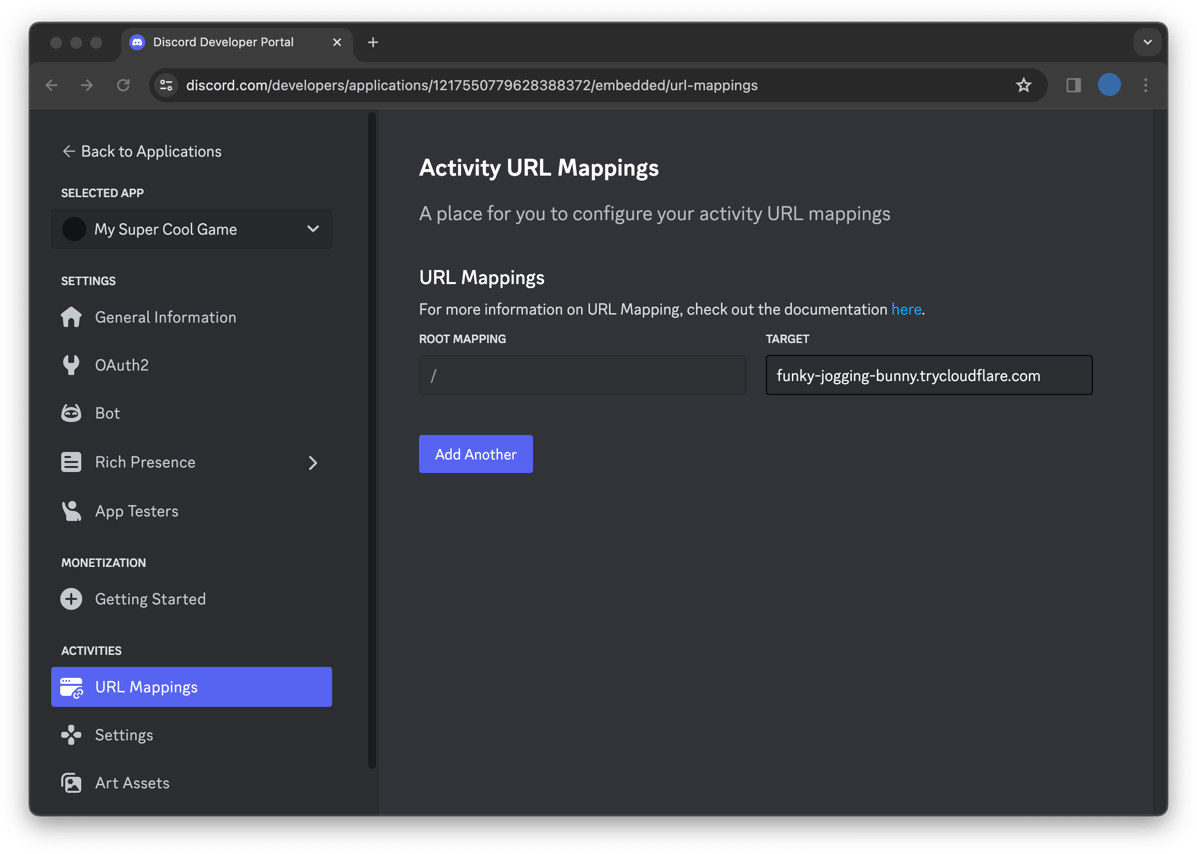Click the TARGET field label
This screenshot has width=1197, height=854.
click(788, 339)
